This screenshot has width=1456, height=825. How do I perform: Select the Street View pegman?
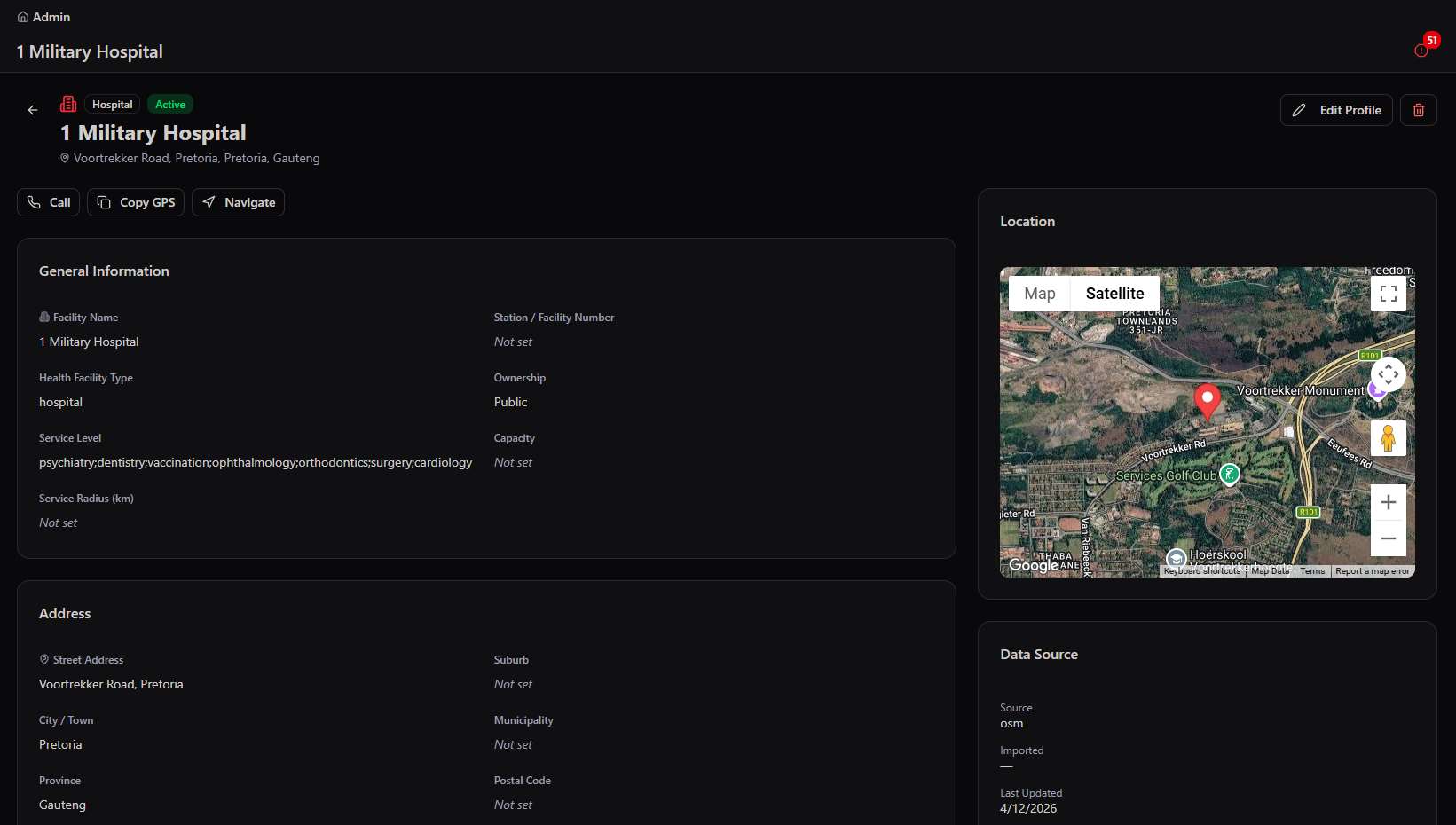[x=1389, y=438]
